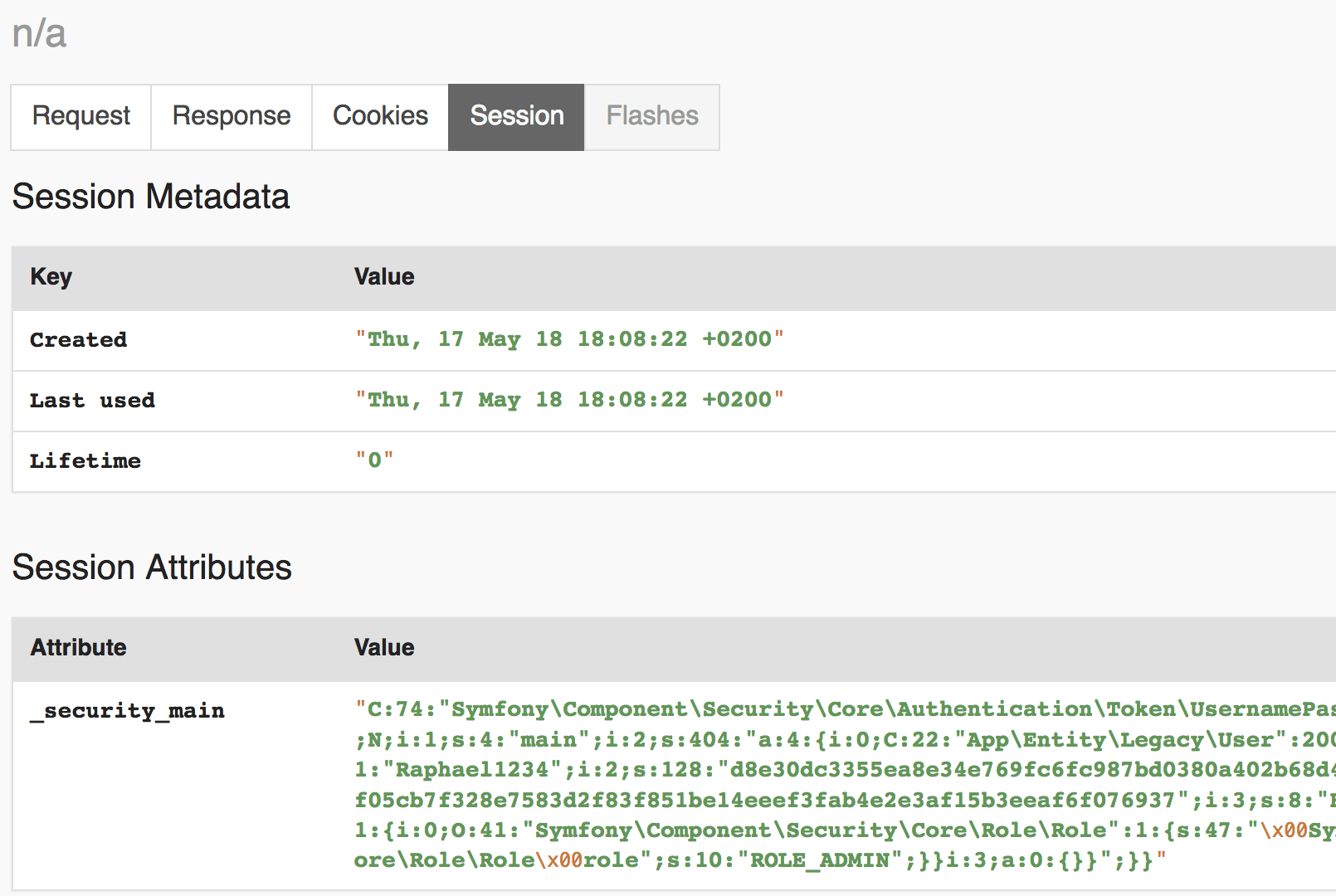Select the Created key cell
Viewport: 1336px width, 896px height.
[79, 340]
